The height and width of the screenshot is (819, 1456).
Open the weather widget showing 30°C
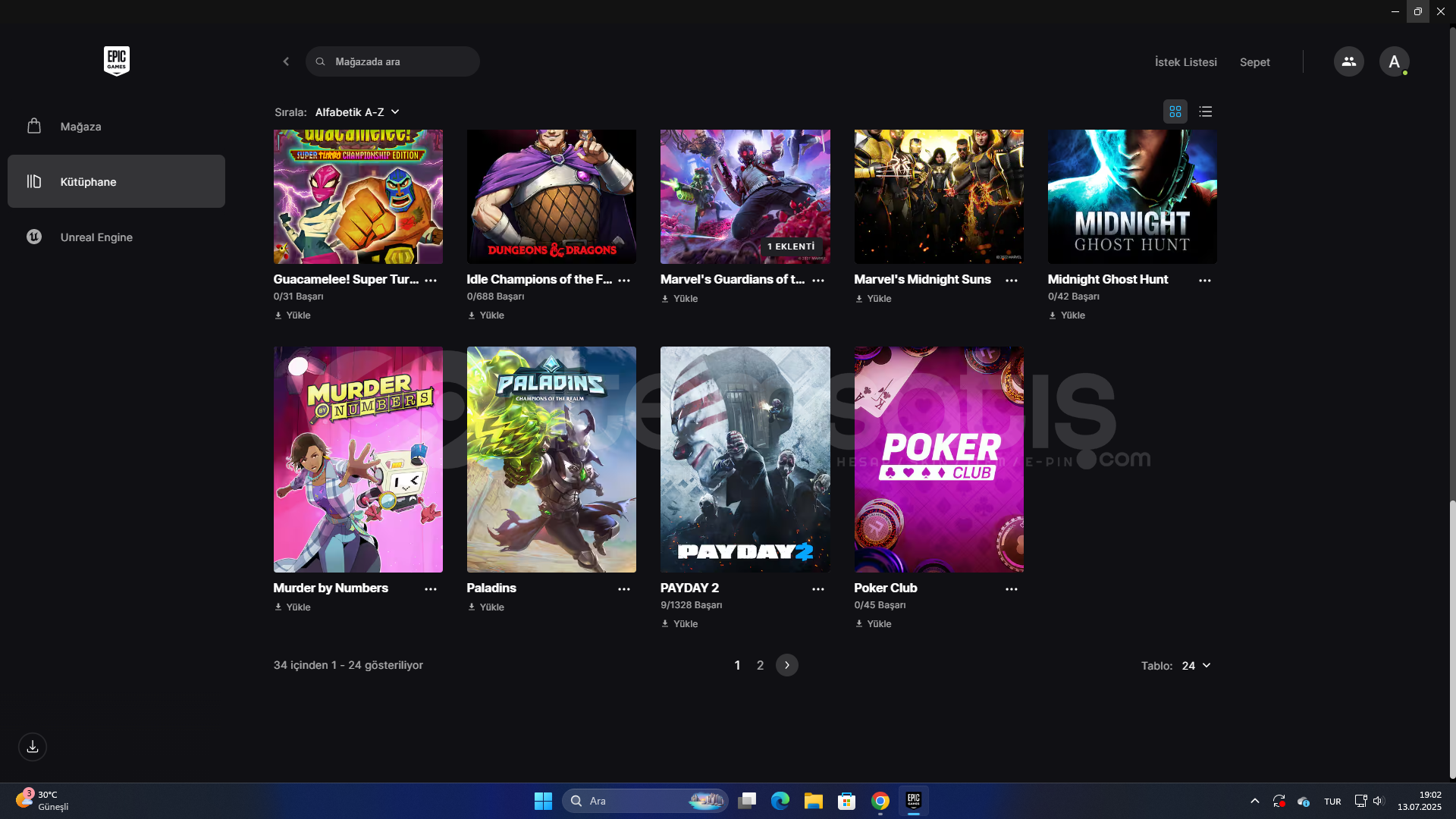tap(42, 800)
